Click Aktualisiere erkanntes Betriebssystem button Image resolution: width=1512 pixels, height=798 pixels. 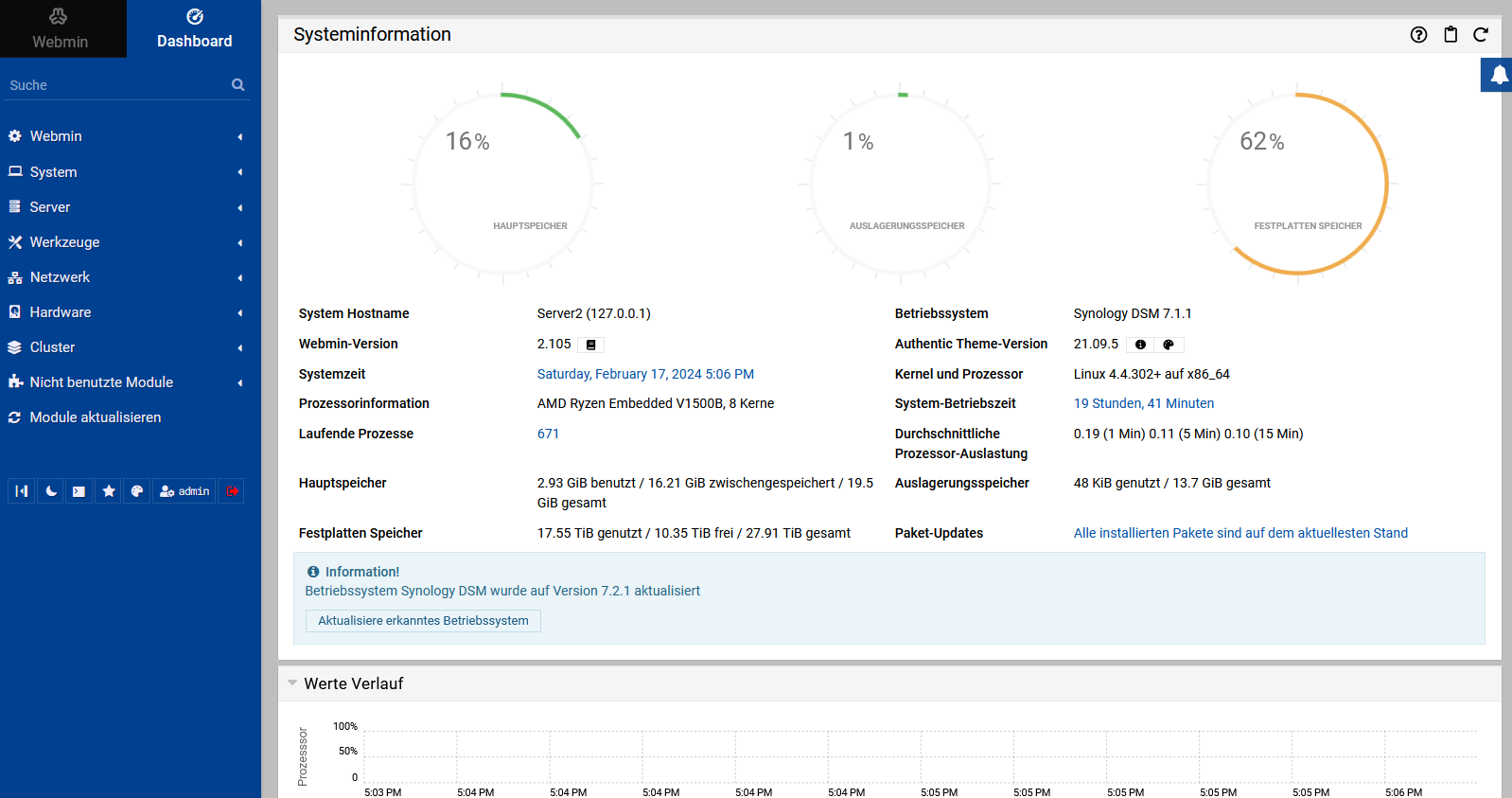[x=423, y=621]
